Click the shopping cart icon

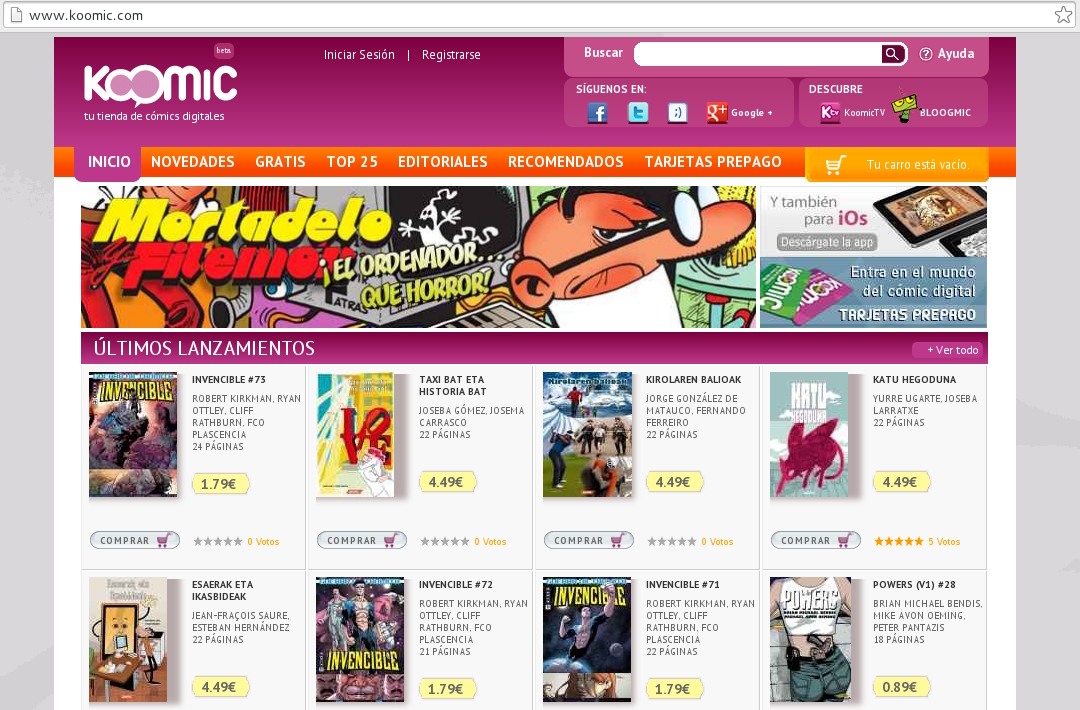point(835,165)
